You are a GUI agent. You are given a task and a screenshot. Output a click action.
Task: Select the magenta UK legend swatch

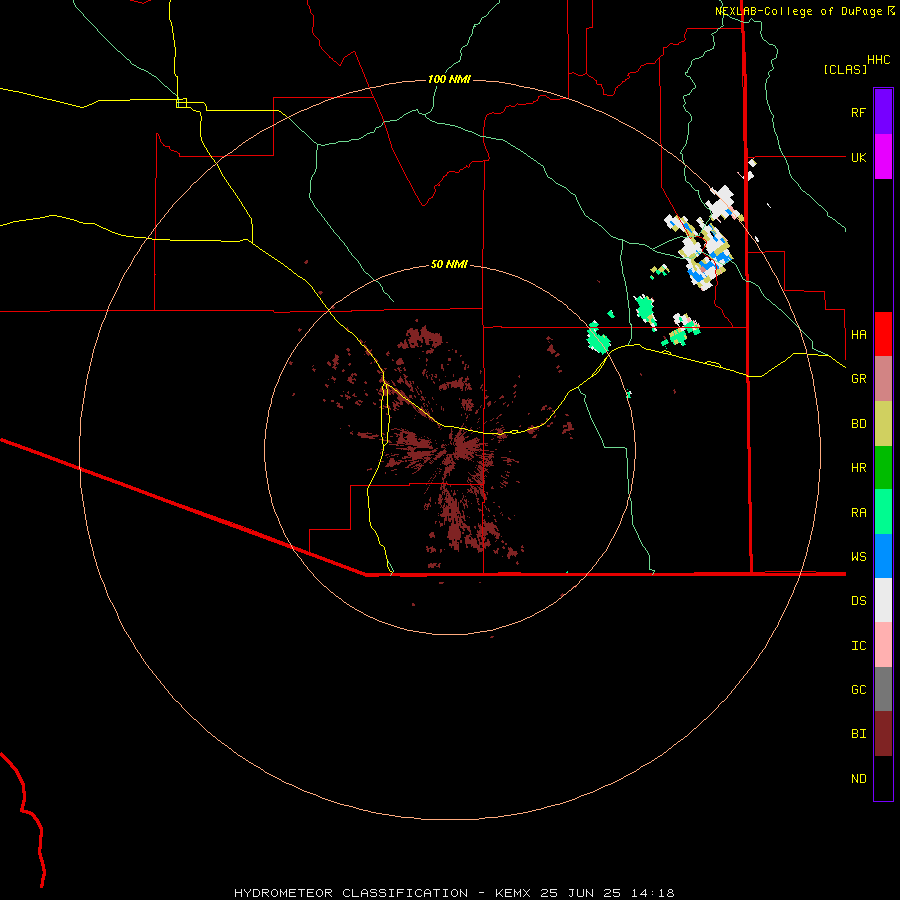tap(883, 157)
